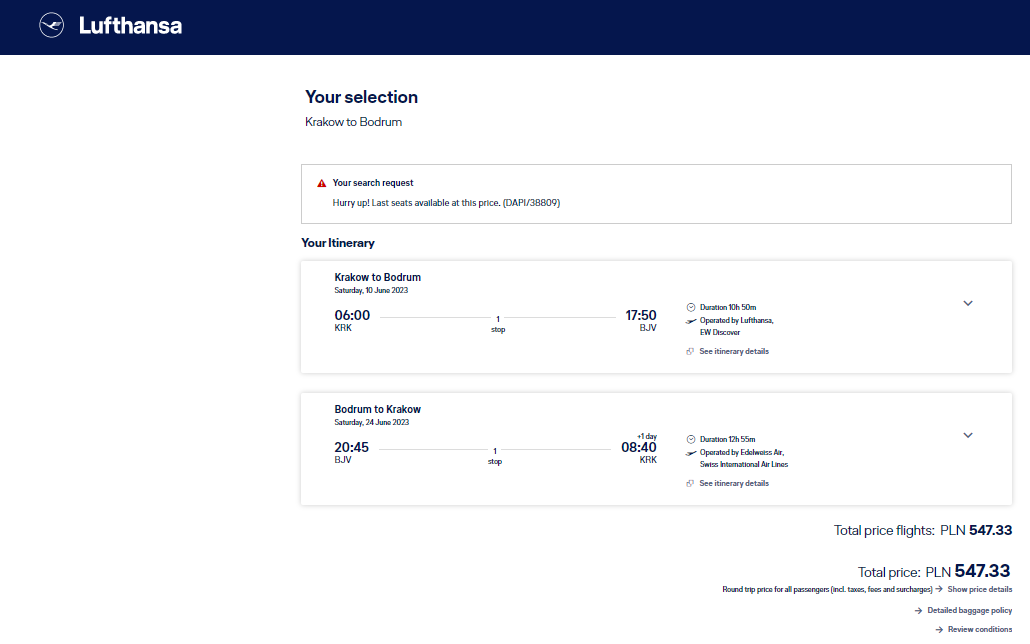
Task: Click the Lufthansa crane logo icon
Action: click(51, 26)
